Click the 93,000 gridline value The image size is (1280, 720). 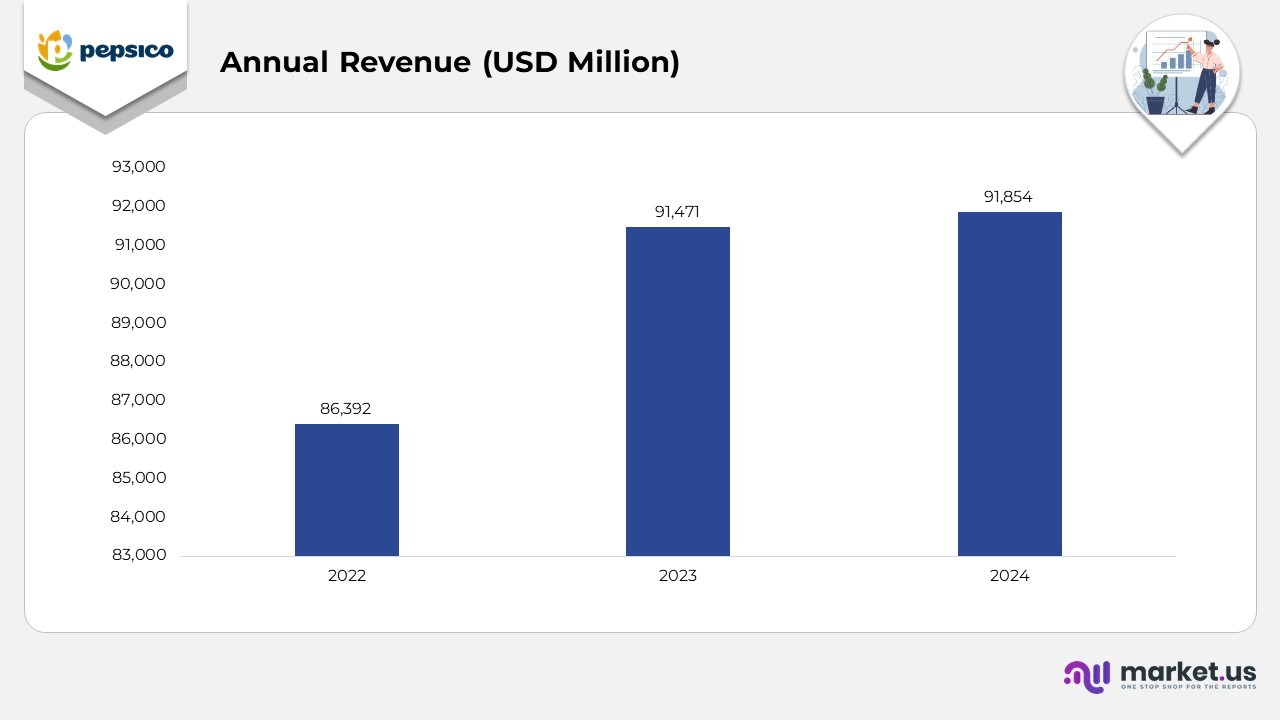tap(138, 167)
